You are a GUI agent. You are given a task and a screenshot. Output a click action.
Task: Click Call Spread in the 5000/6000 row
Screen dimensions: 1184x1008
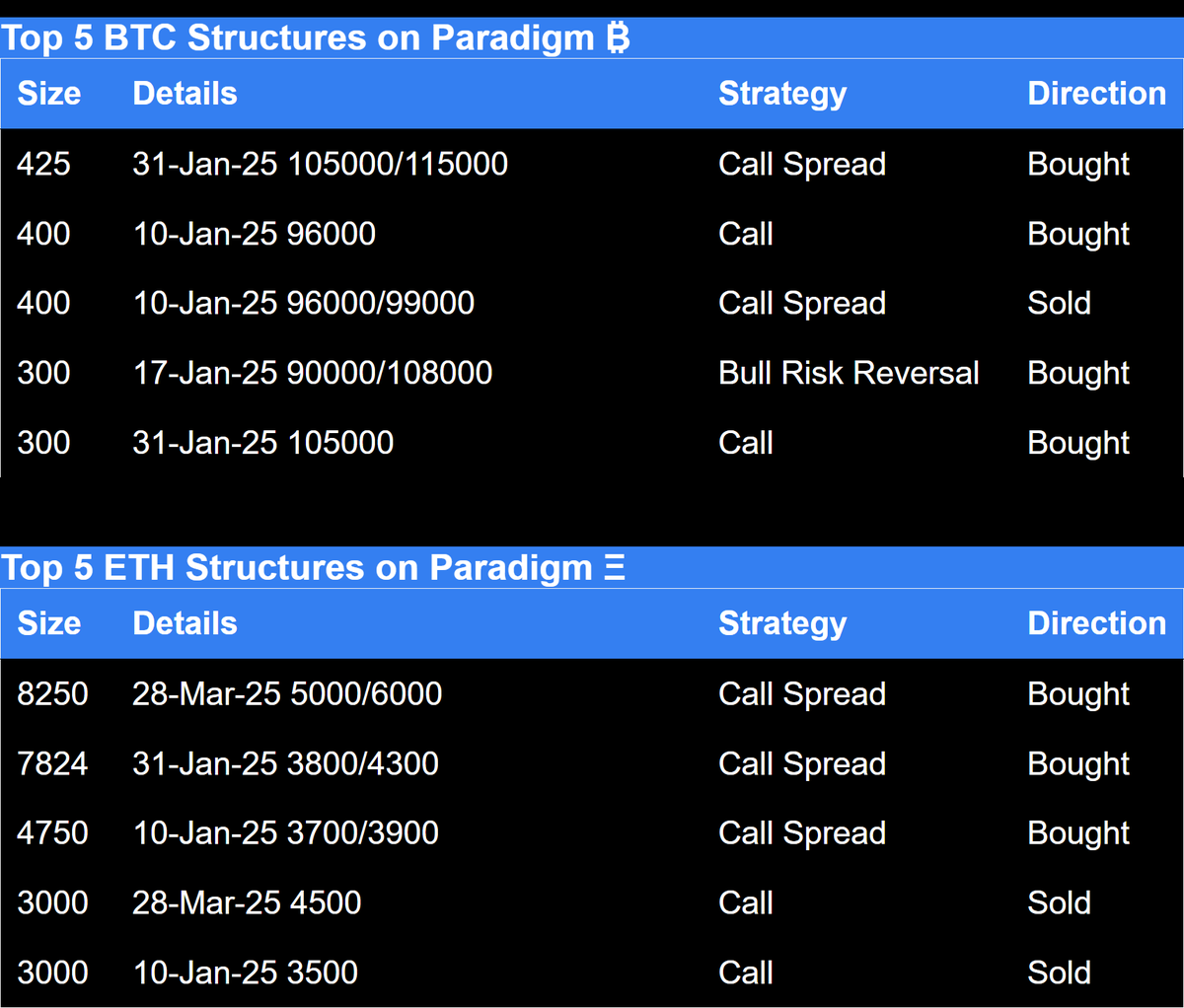802,694
